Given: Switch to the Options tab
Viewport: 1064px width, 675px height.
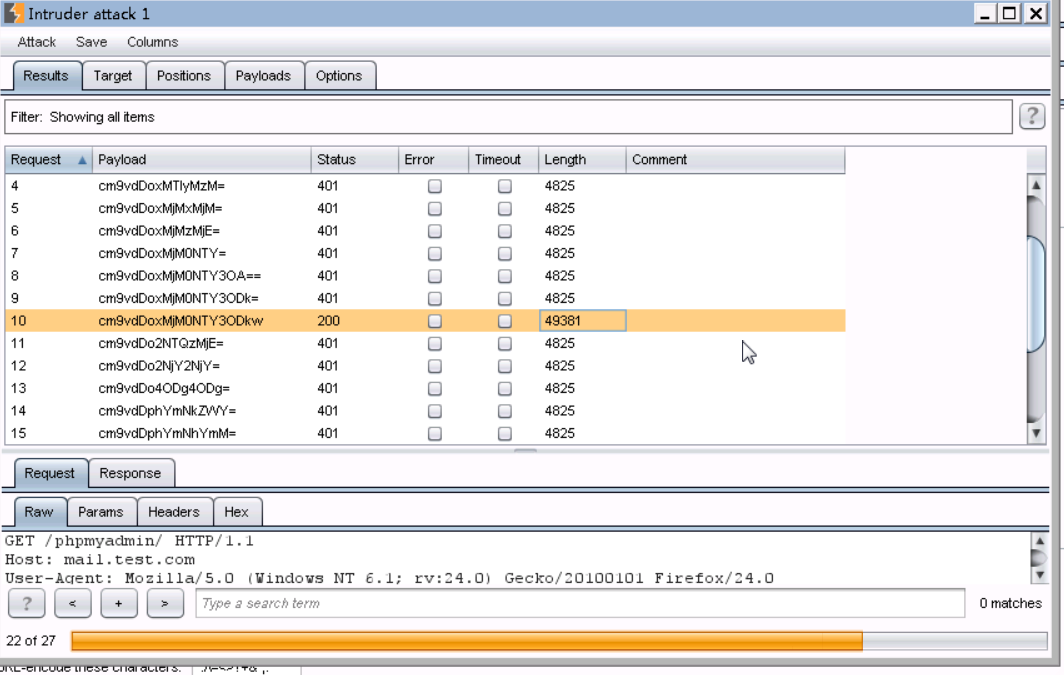Looking at the screenshot, I should pos(339,76).
